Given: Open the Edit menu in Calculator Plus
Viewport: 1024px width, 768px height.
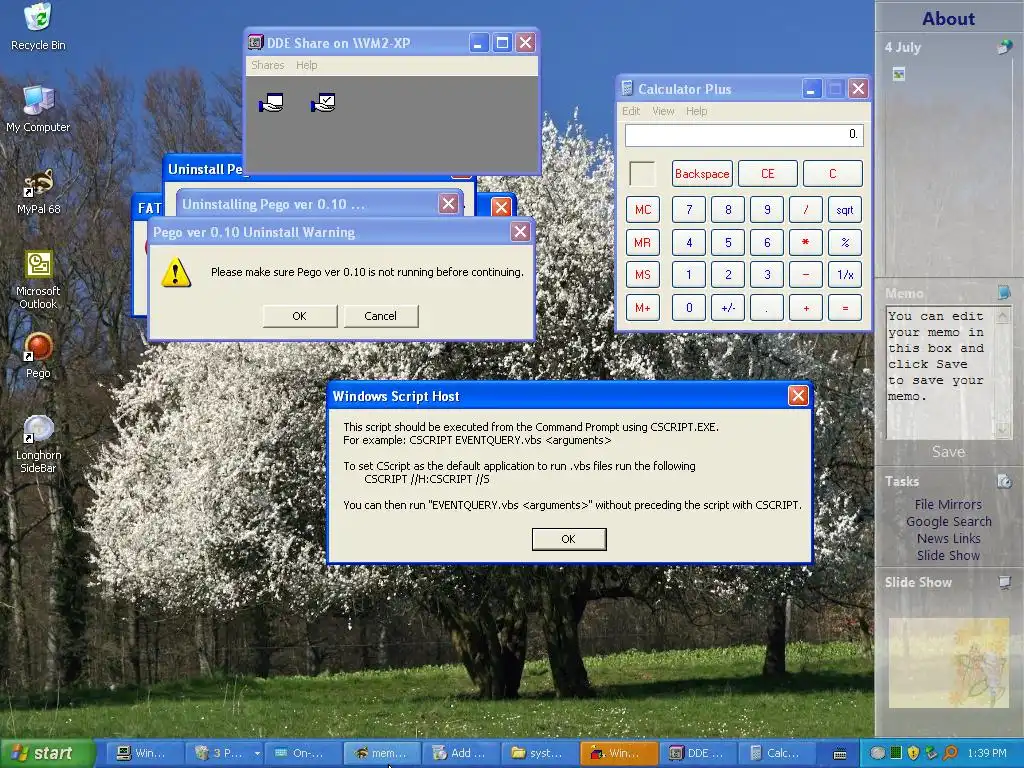Looking at the screenshot, I should (630, 111).
